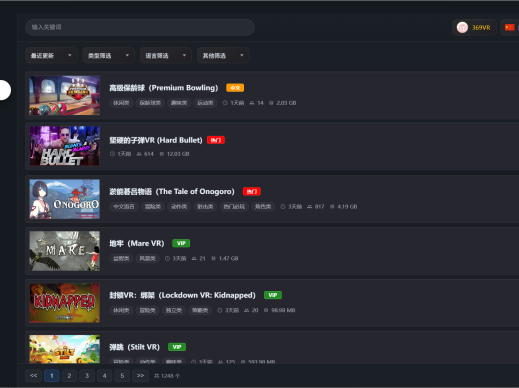519x388 pixels.
Task: Click the downloads icon beside 614
Action: point(139,154)
